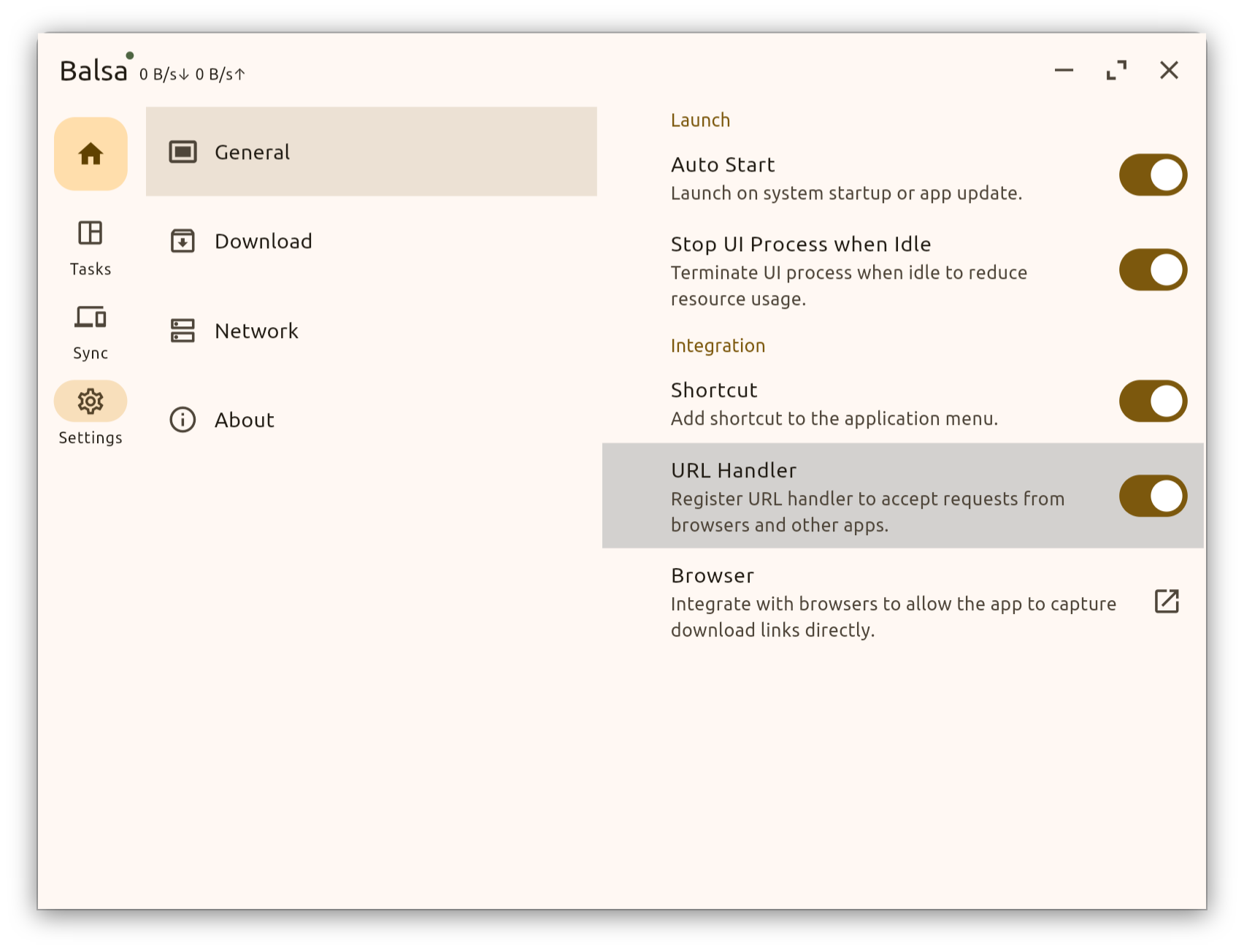Screen dimensions: 1244x952
Task: Click the General settings screen icon
Action: [182, 151]
